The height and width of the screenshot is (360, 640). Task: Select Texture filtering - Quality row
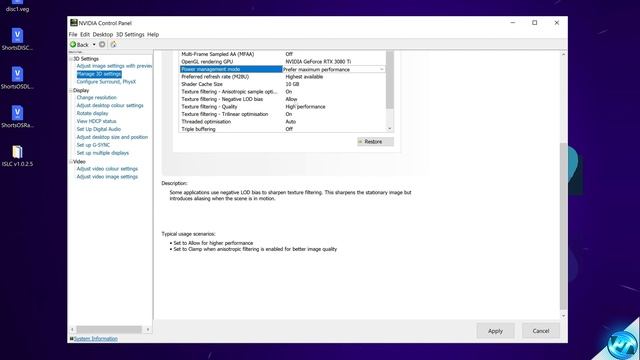coord(282,107)
